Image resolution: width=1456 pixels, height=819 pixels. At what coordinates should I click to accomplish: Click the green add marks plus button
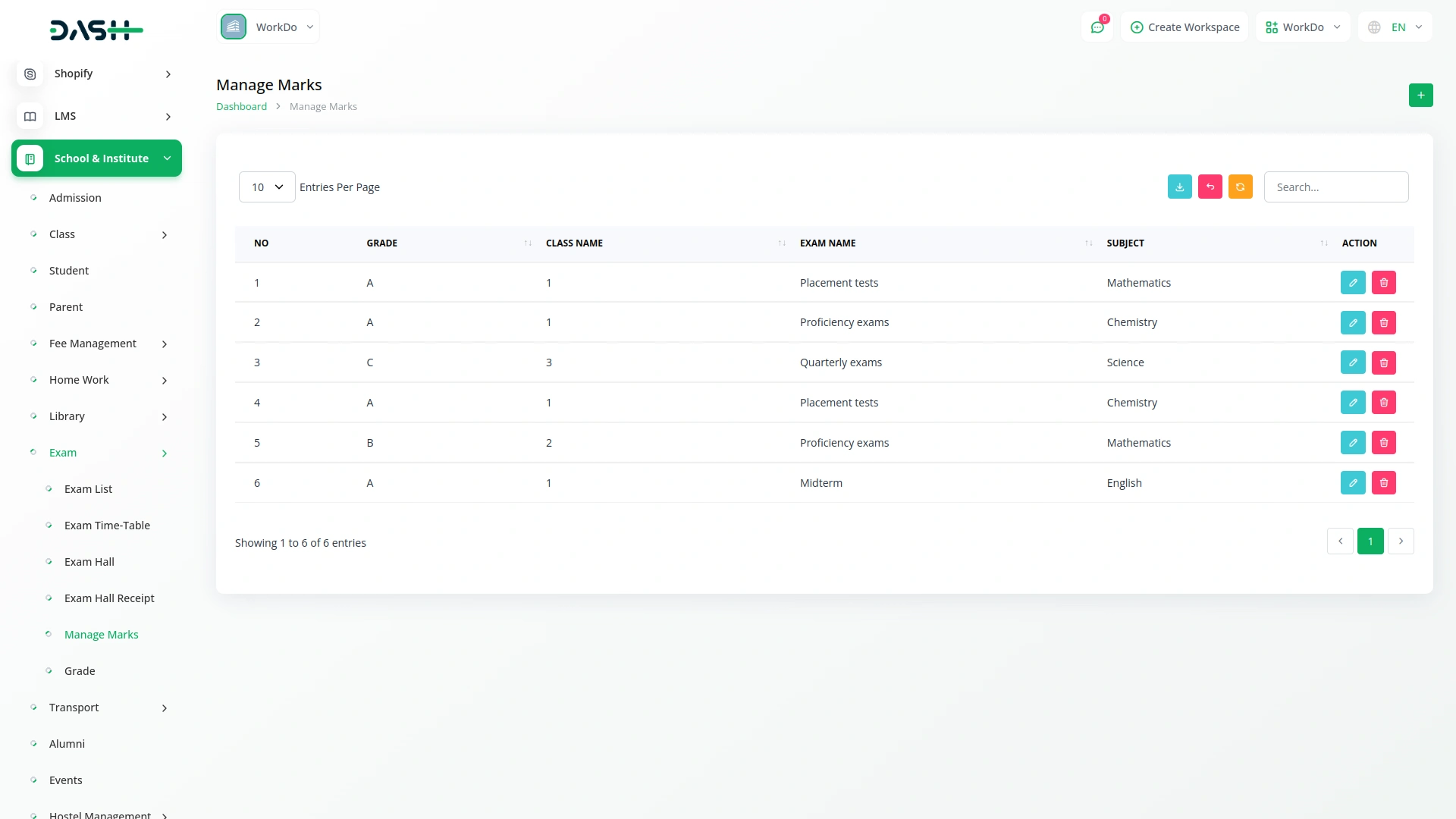(1420, 95)
